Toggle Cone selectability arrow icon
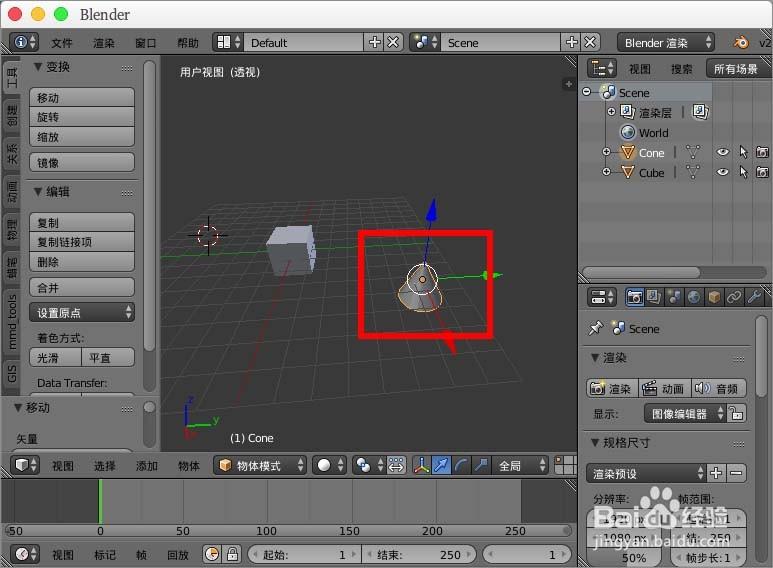 743,152
